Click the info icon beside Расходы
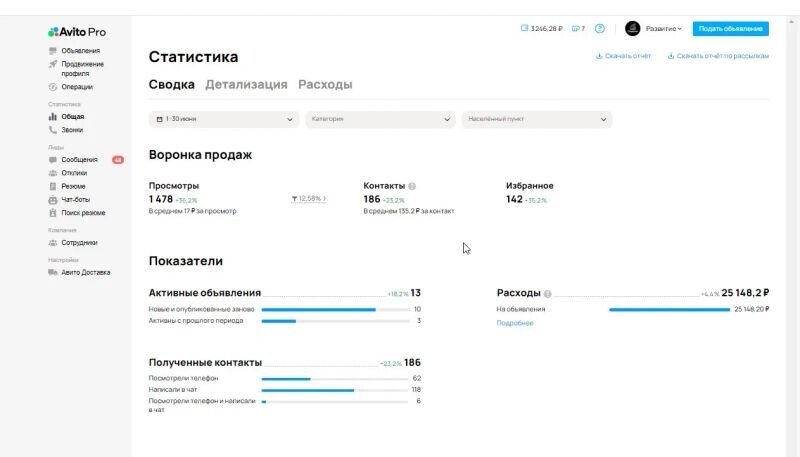800x457 pixels. coord(548,294)
